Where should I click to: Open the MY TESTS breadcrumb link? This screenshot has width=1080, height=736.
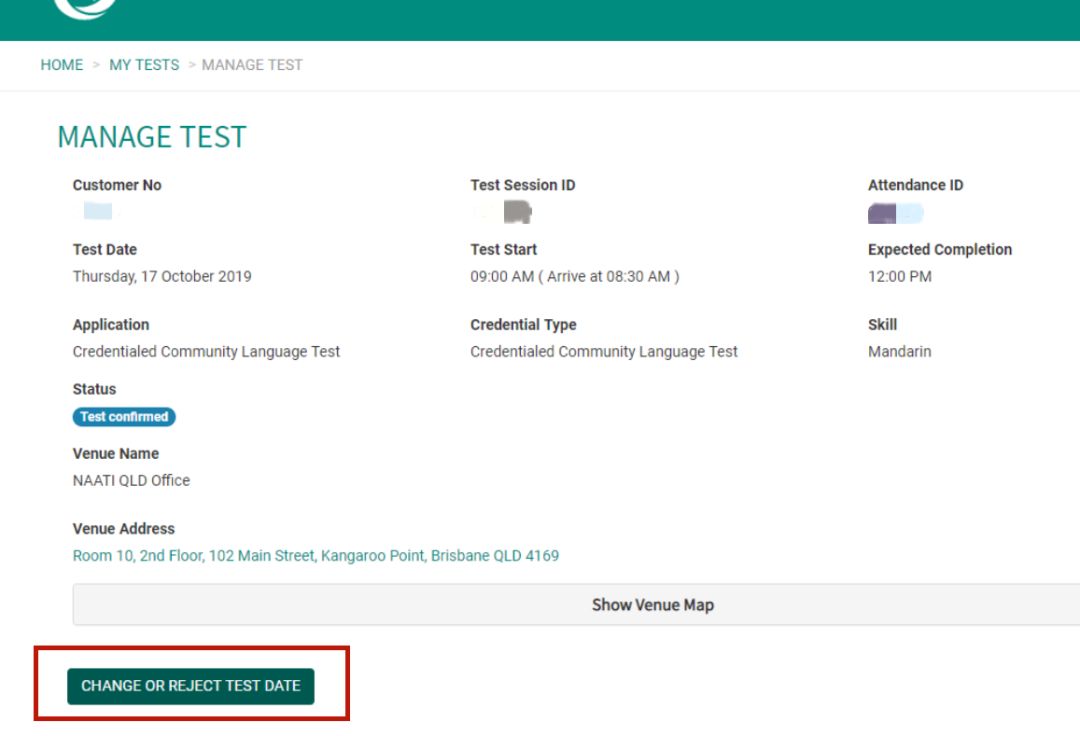pos(144,65)
